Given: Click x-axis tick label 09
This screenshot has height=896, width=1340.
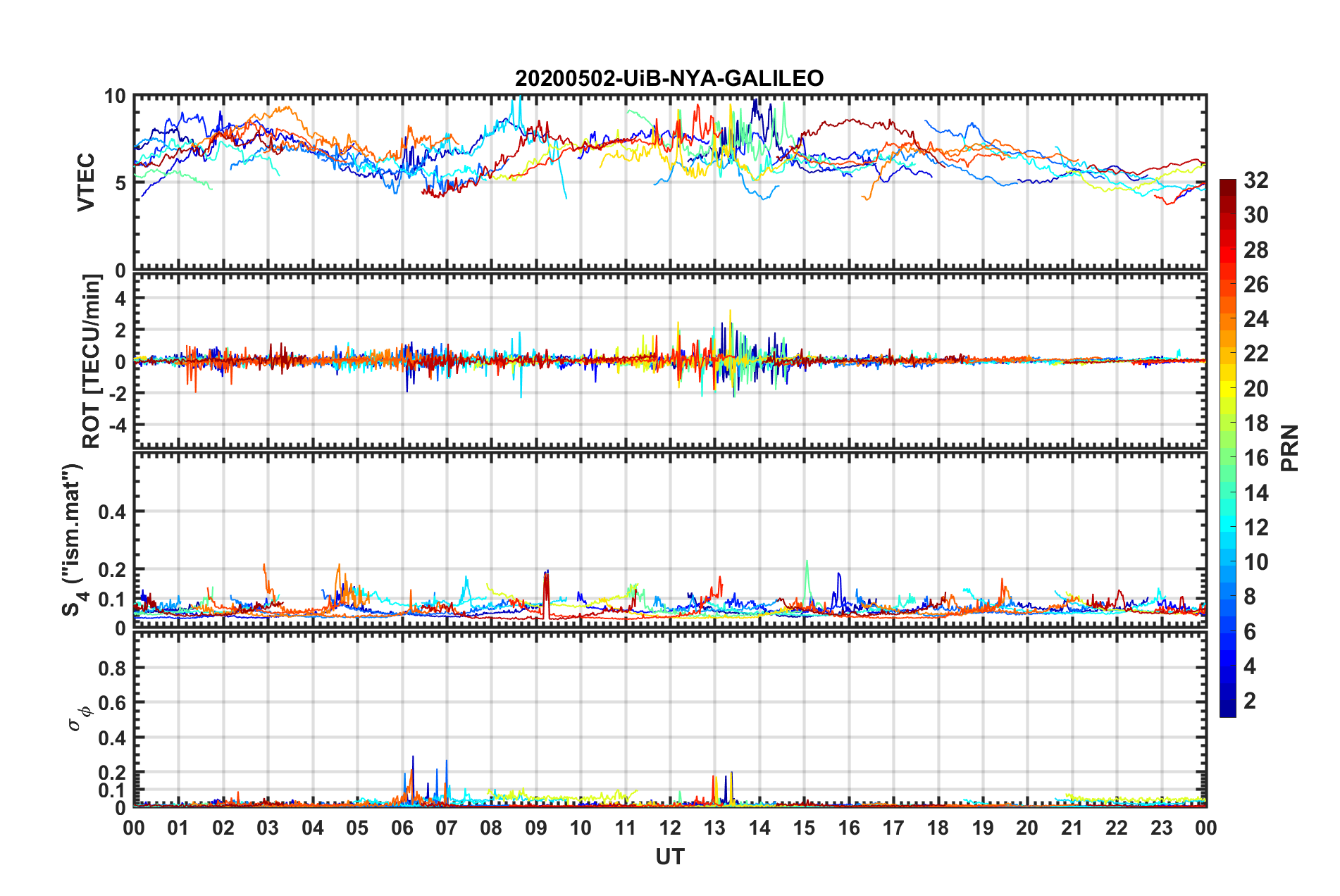Looking at the screenshot, I should pos(535,827).
